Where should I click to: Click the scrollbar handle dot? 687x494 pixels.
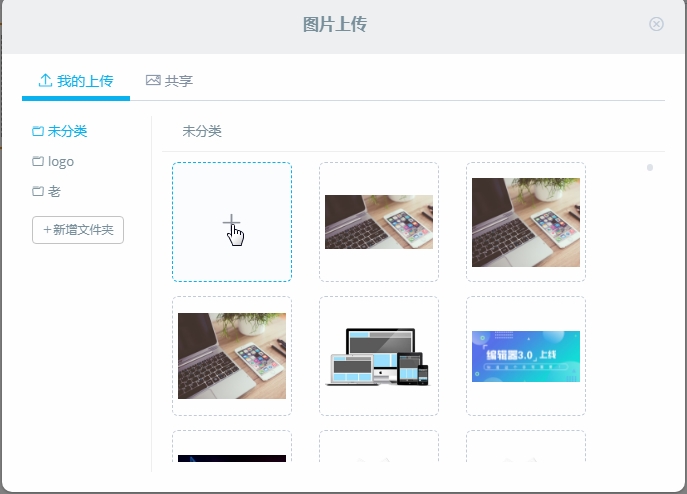[650, 167]
